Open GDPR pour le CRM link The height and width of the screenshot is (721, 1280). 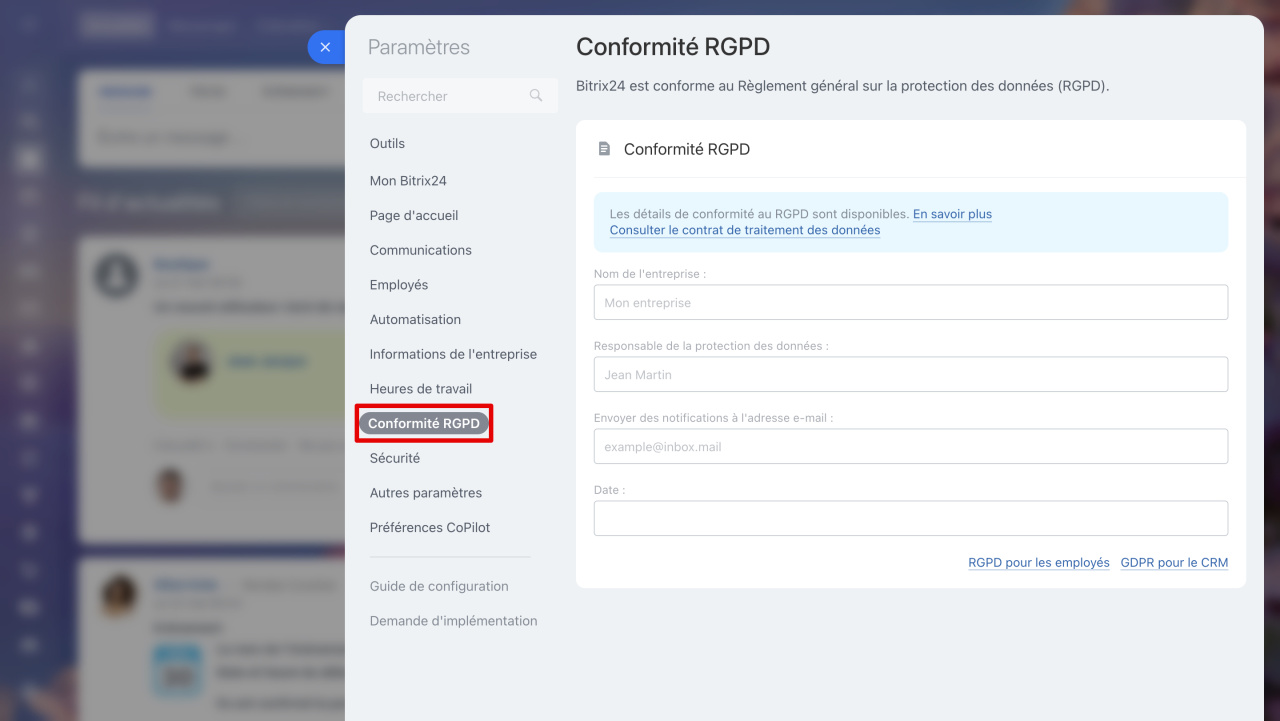[1174, 563]
